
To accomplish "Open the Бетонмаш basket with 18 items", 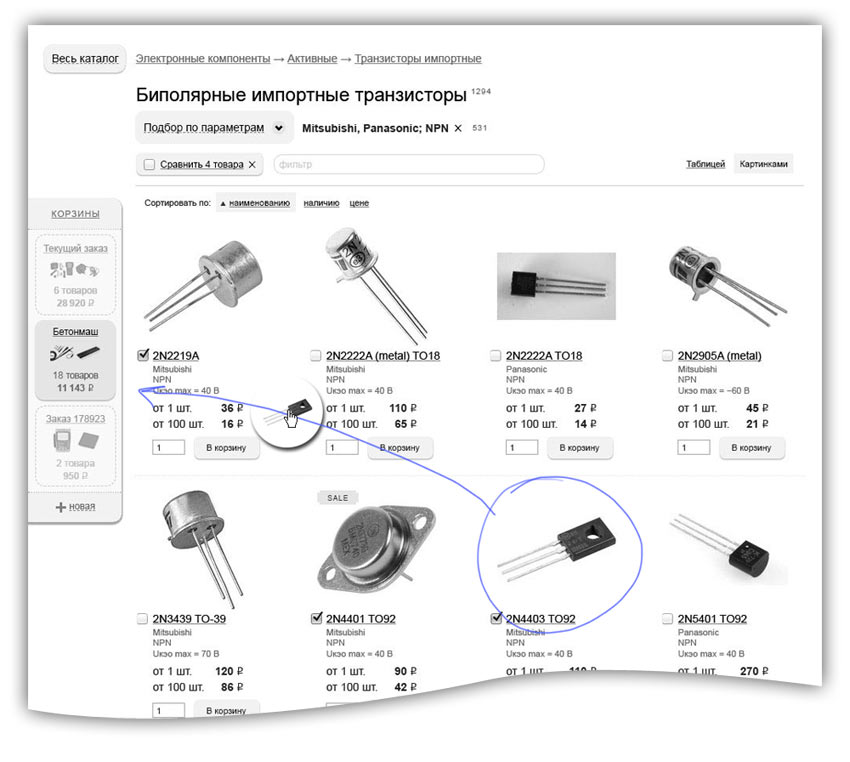I will 75,357.
